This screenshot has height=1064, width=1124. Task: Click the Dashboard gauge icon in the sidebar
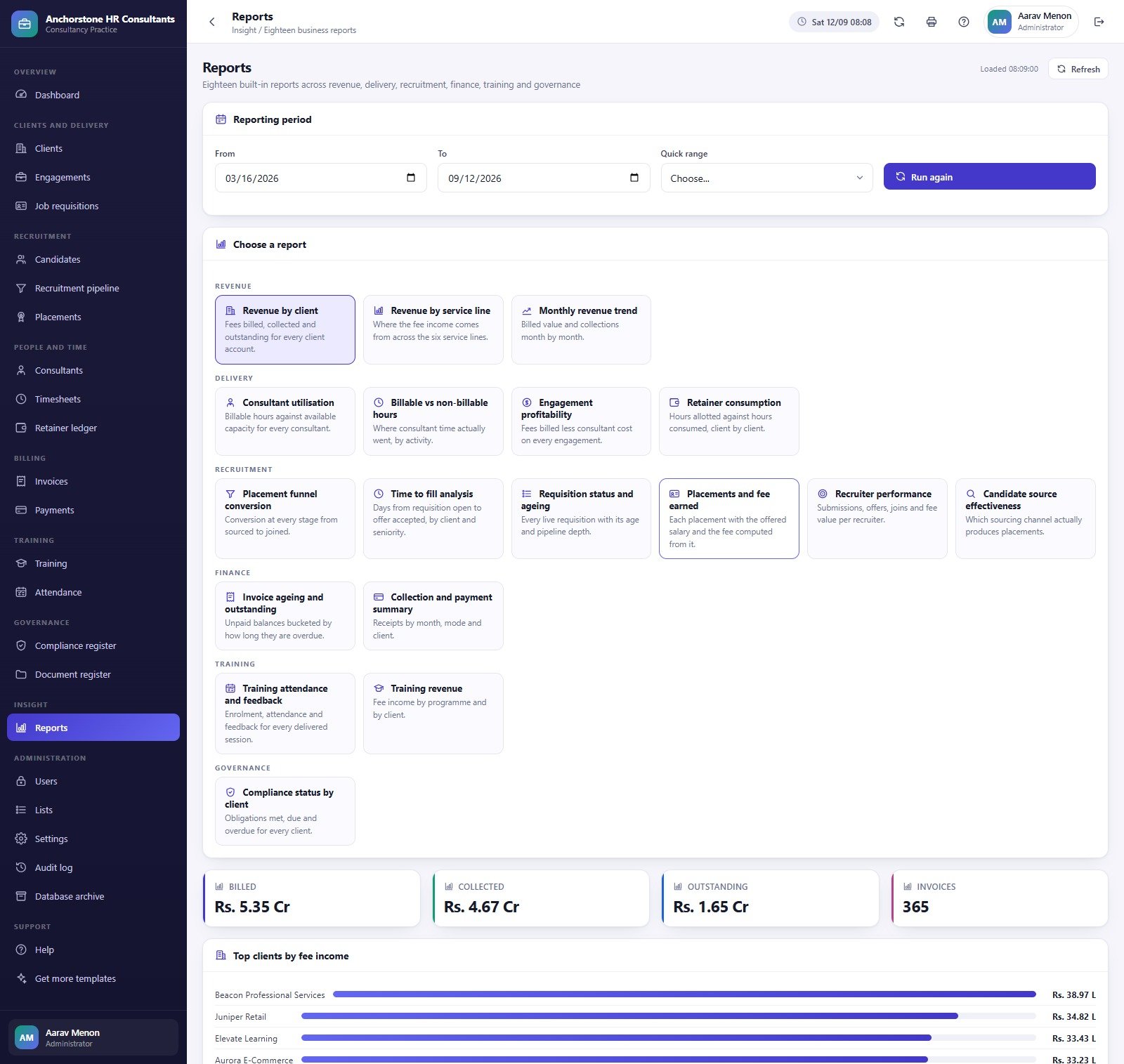[21, 95]
